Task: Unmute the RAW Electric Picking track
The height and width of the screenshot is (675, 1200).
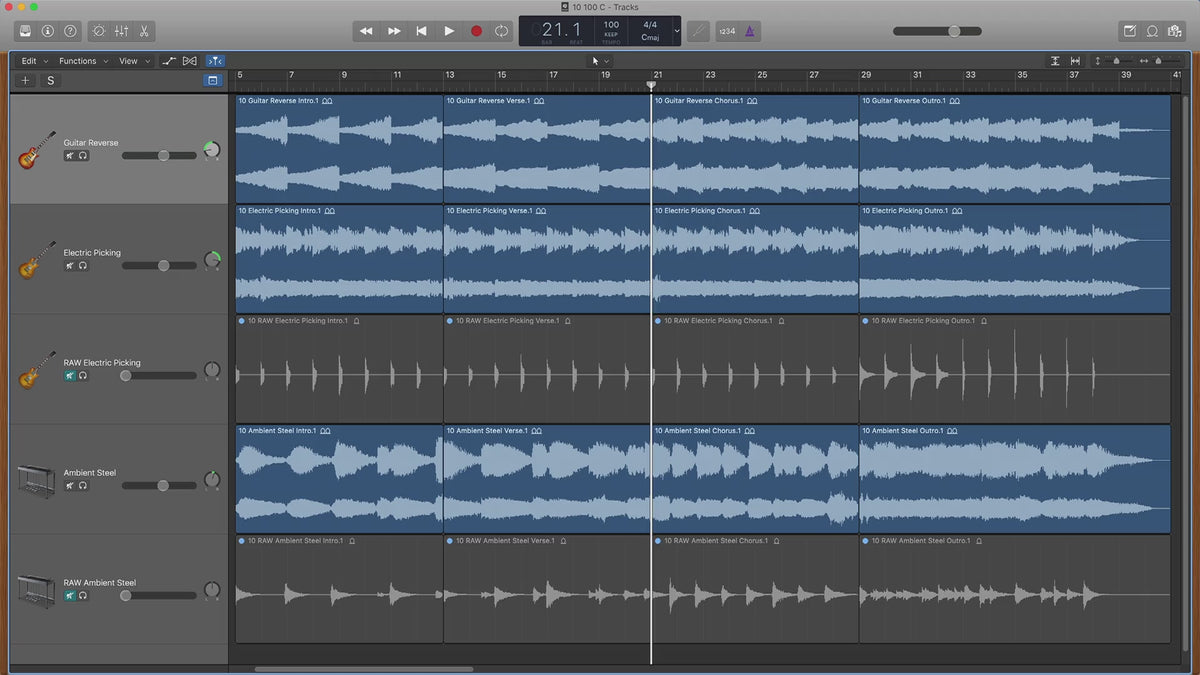Action: click(x=70, y=376)
